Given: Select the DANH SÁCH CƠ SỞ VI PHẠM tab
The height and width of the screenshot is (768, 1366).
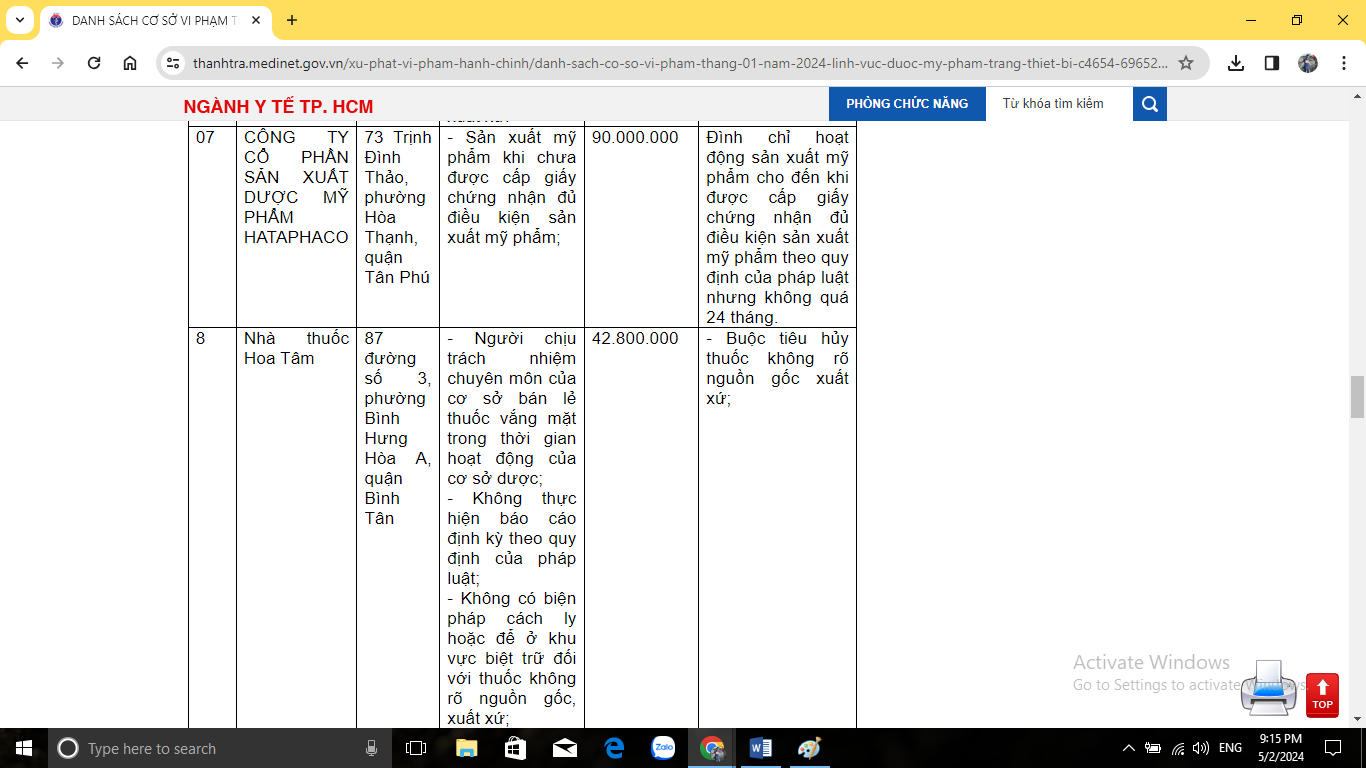Looking at the screenshot, I should 155,20.
